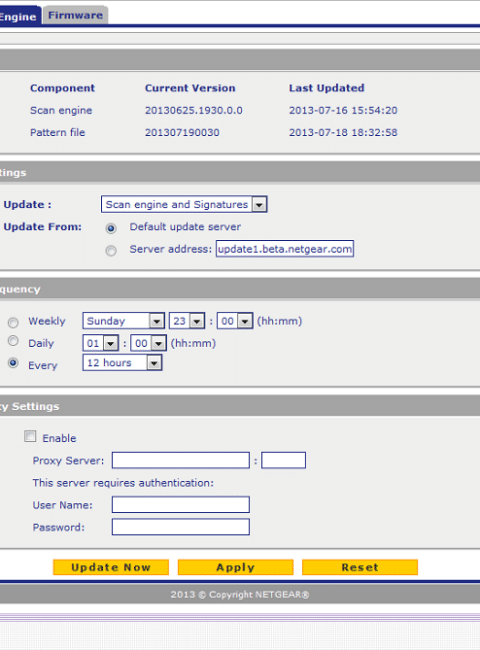This screenshot has height=650, width=480.
Task: Click the Server address input field
Action: pyautogui.click(x=285, y=249)
